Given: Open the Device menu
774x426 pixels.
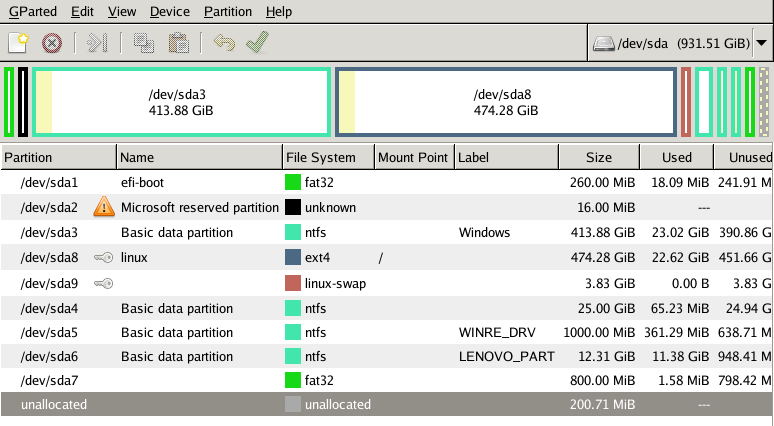Looking at the screenshot, I should pos(169,12).
